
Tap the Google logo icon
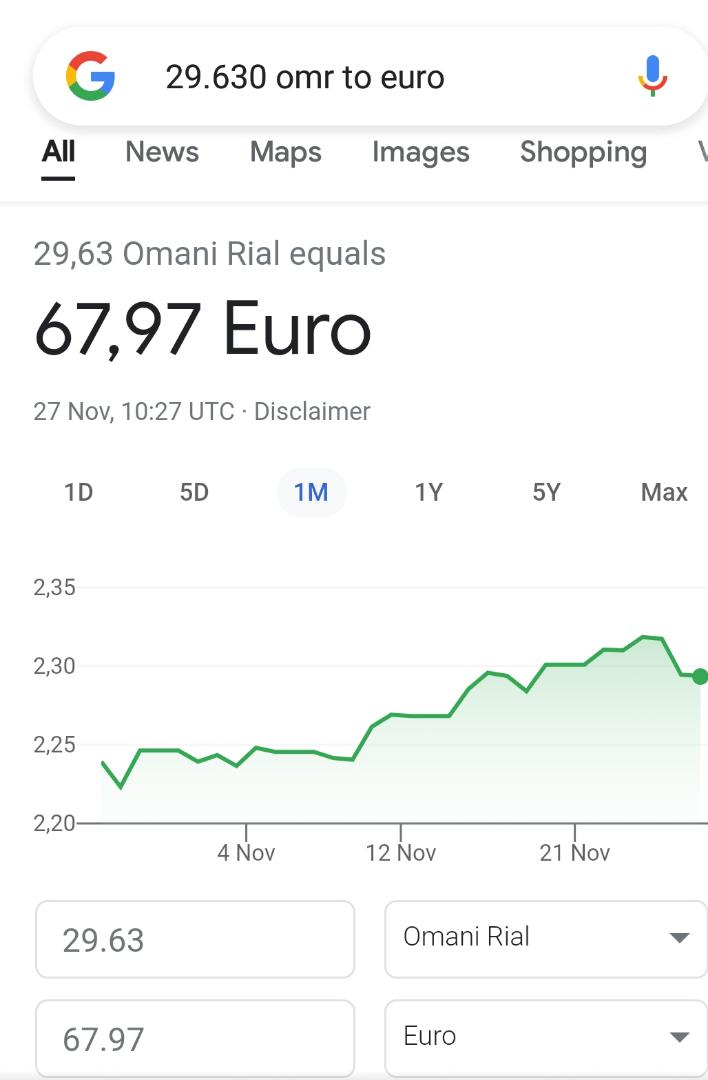coord(90,76)
